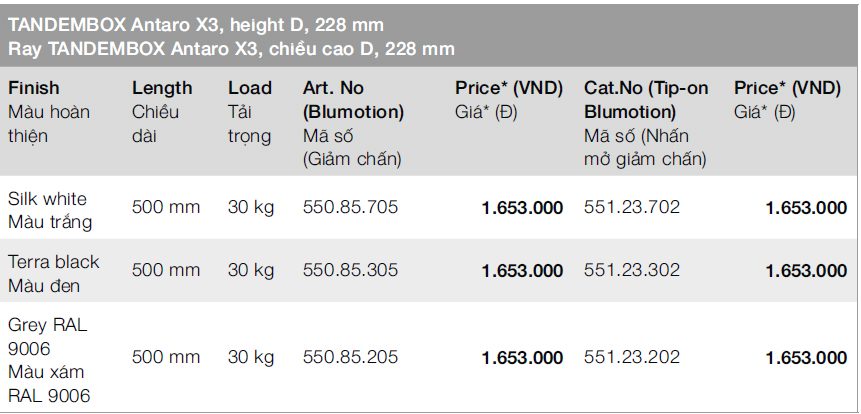Select catalog number 551.23.302
Image resolution: width=861 pixels, height=414 pixels.
632,270
